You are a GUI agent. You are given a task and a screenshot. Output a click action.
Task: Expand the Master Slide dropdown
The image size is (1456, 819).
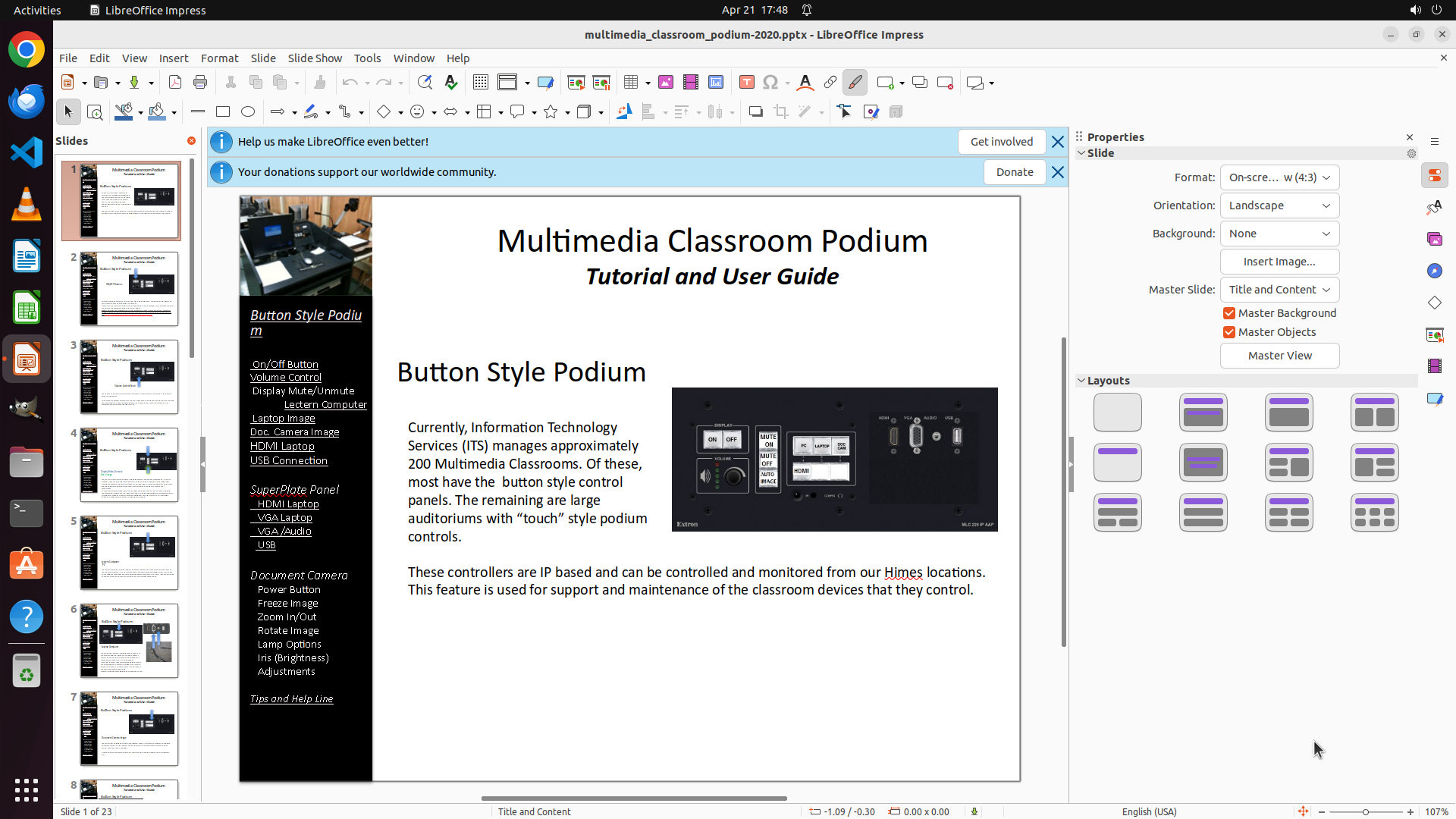click(x=1279, y=290)
